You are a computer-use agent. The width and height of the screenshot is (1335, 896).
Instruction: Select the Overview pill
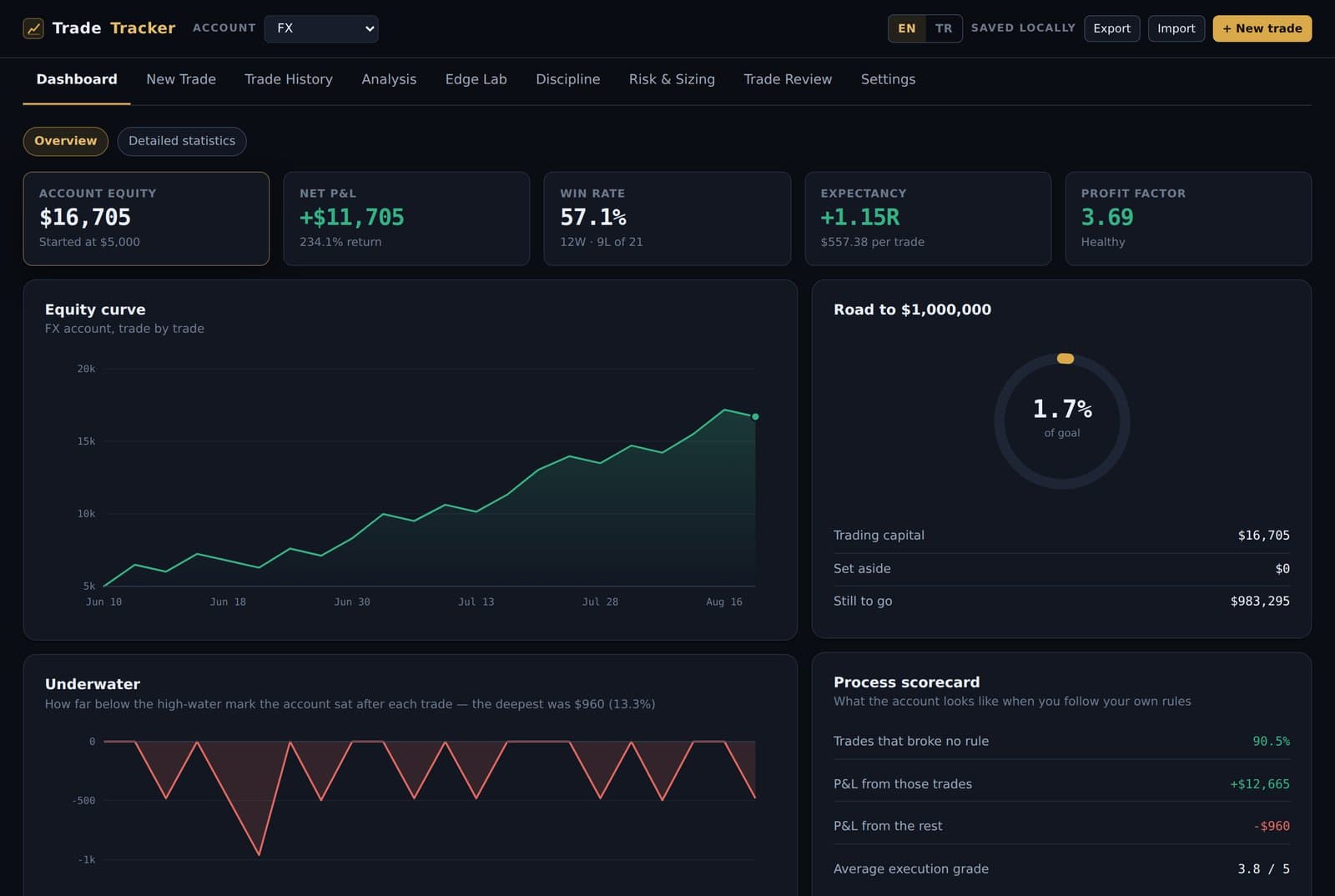[x=65, y=141]
